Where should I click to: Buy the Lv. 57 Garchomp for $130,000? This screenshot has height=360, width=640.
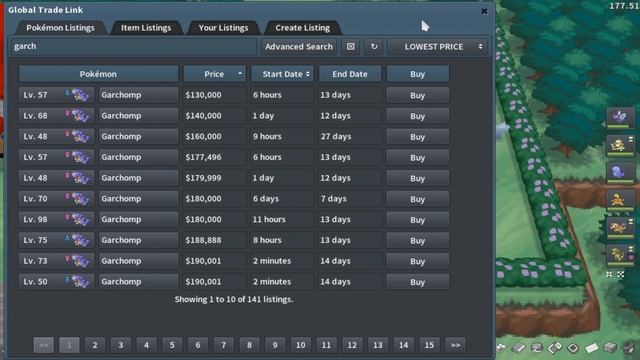coord(418,95)
